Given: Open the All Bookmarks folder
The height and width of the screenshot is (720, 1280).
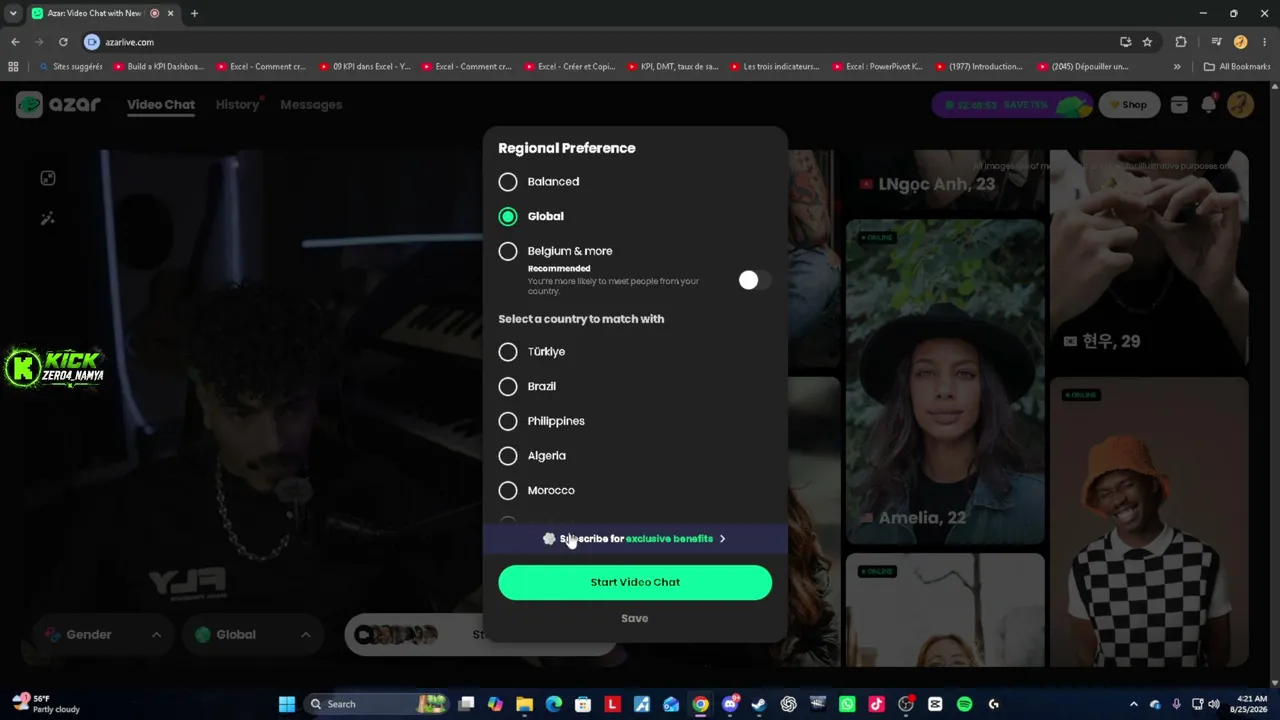Looking at the screenshot, I should pos(1237,67).
